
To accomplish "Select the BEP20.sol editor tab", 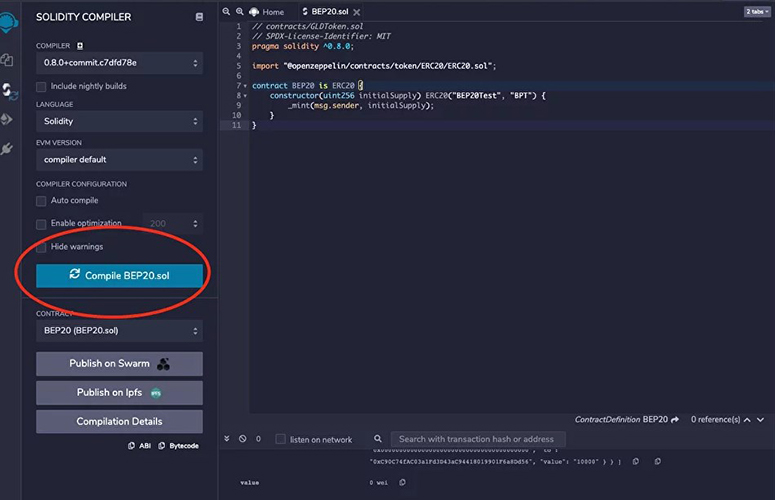I will tap(329, 12).
